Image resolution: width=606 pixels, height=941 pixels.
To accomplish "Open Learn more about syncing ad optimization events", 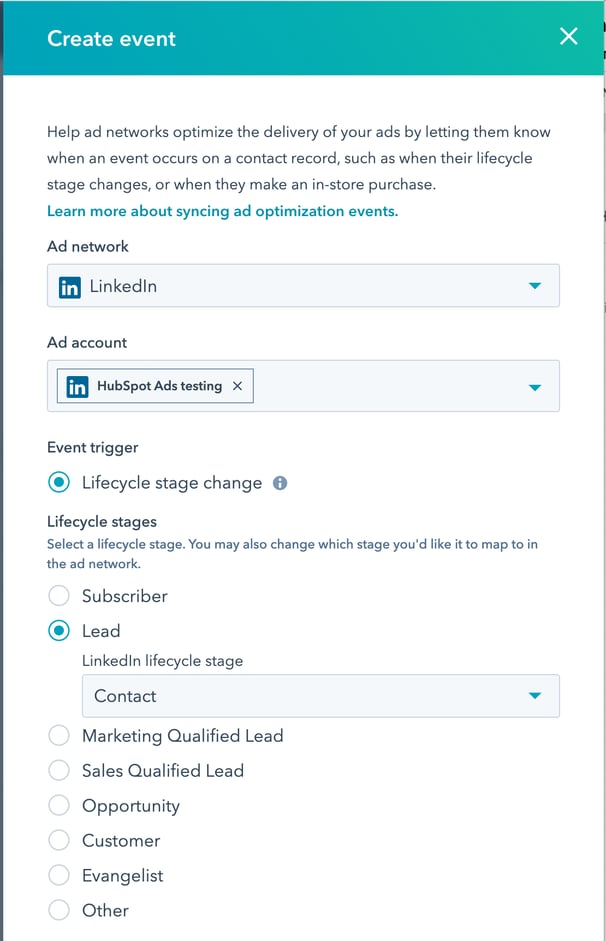I will [x=222, y=211].
